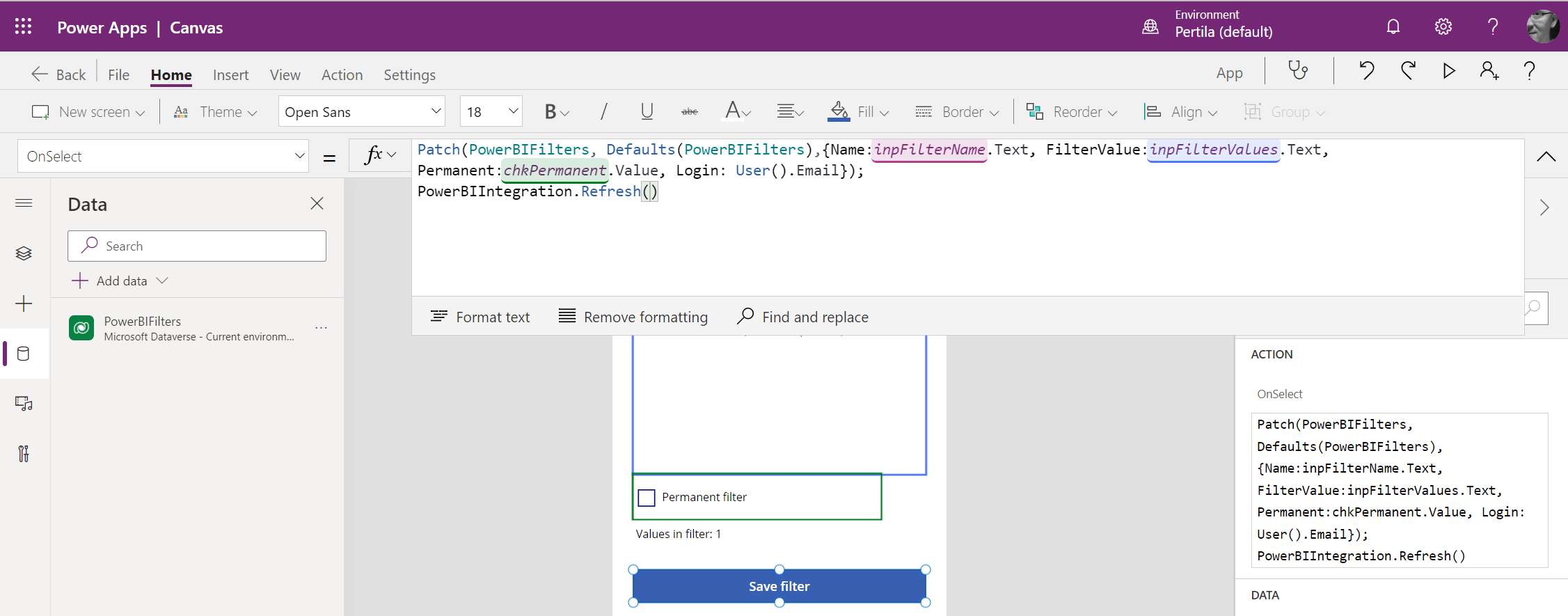Open the App checker stethoscope icon
The height and width of the screenshot is (616, 1568).
(1298, 71)
